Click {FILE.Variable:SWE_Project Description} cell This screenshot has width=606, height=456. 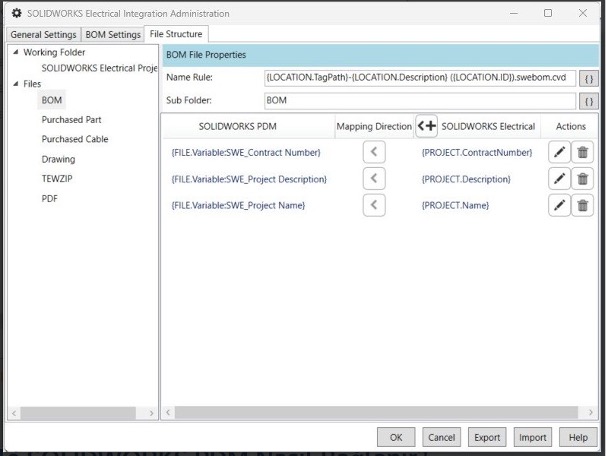pyautogui.click(x=249, y=179)
